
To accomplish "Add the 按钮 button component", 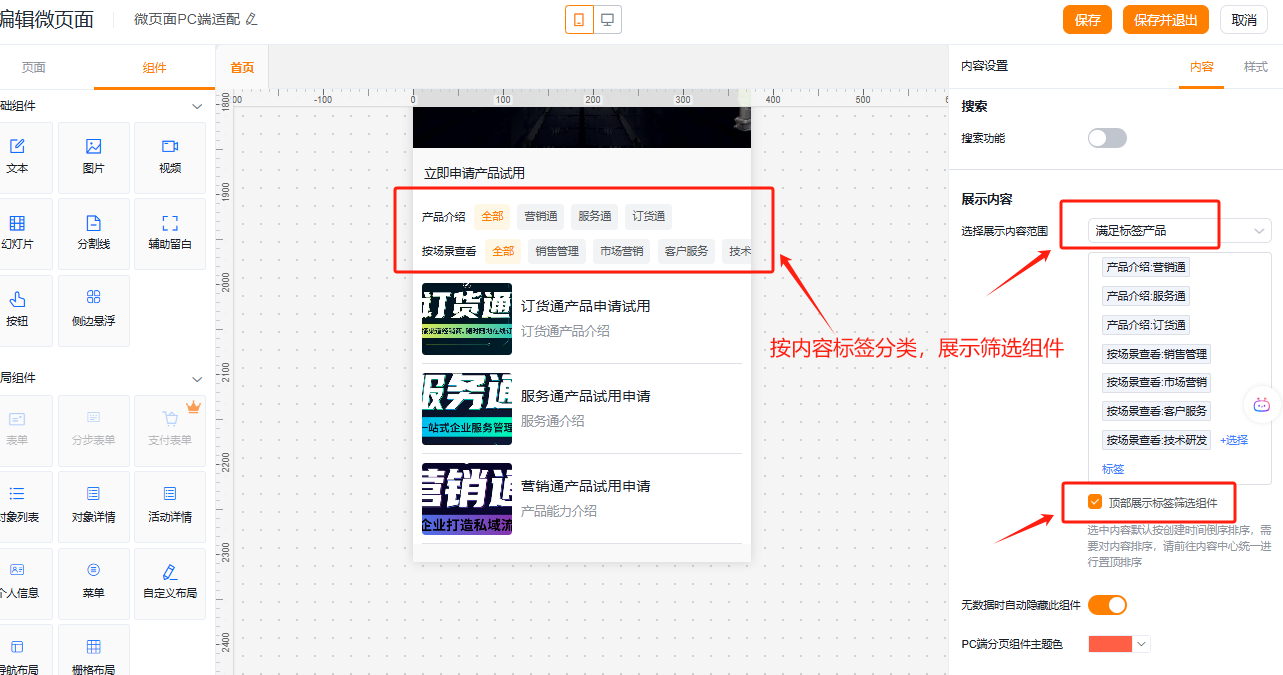I will pyautogui.click(x=17, y=310).
